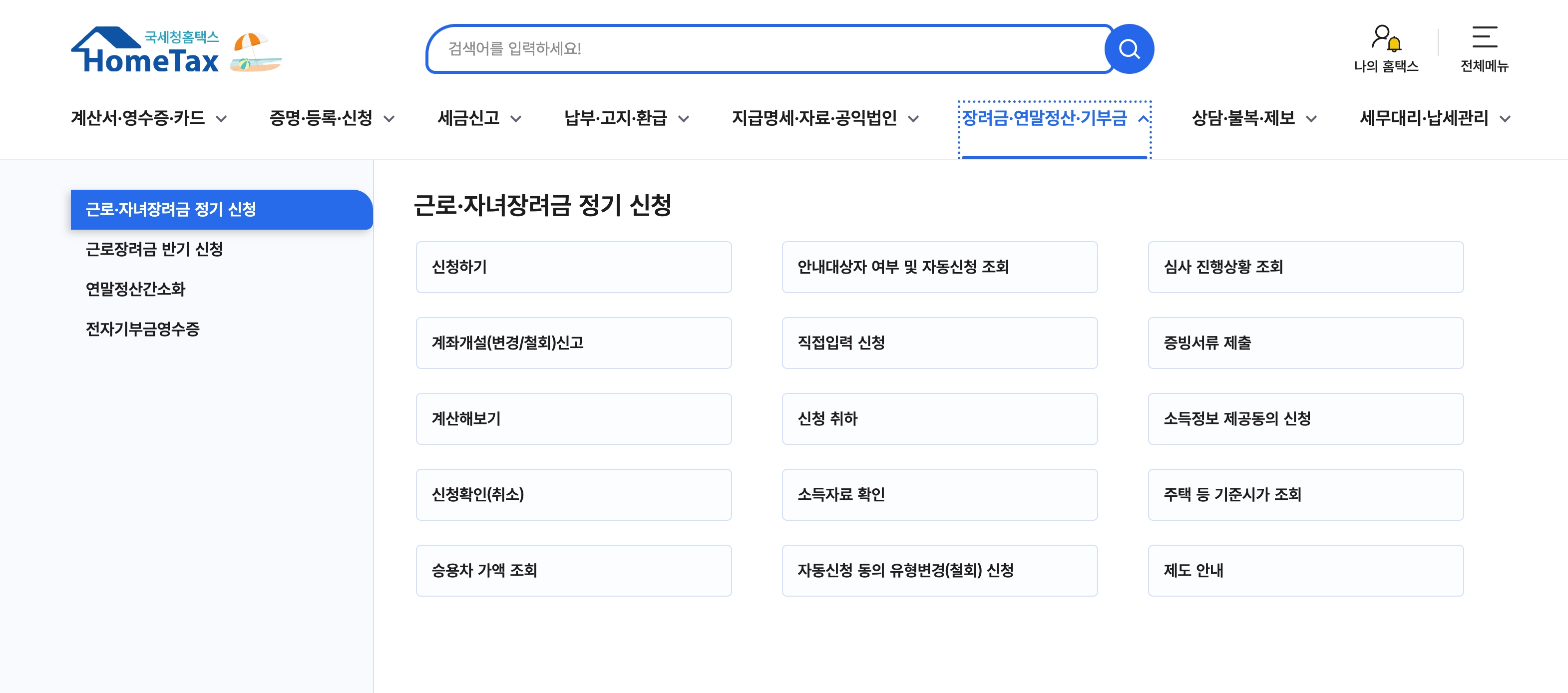Open 전체메뉴 hamburger icon
Screen dimensions: 1568x693
pos(1485,37)
